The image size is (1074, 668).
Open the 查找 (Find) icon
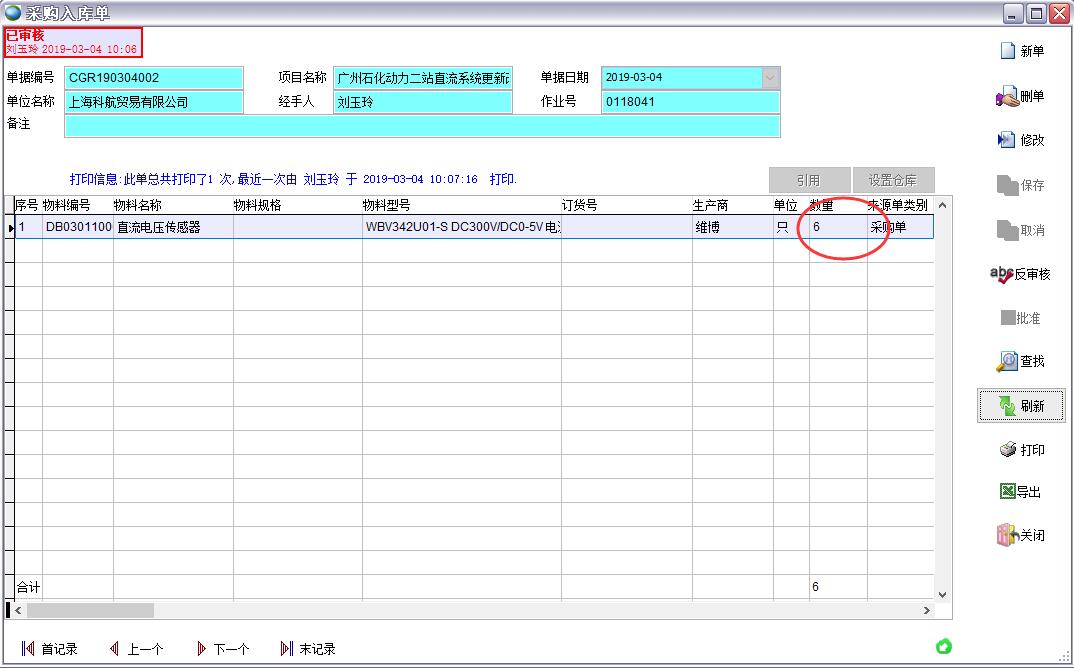(x=1022, y=361)
